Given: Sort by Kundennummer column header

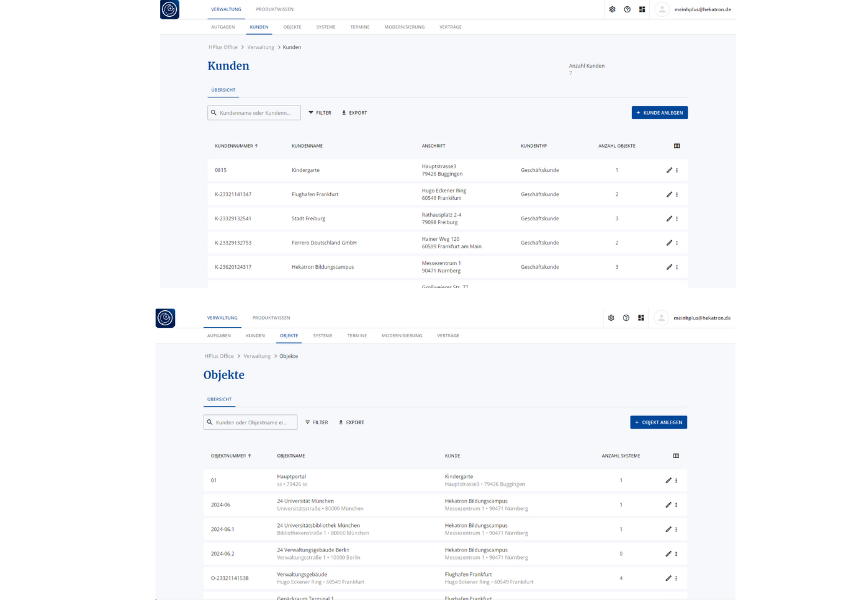Looking at the screenshot, I should point(235,146).
